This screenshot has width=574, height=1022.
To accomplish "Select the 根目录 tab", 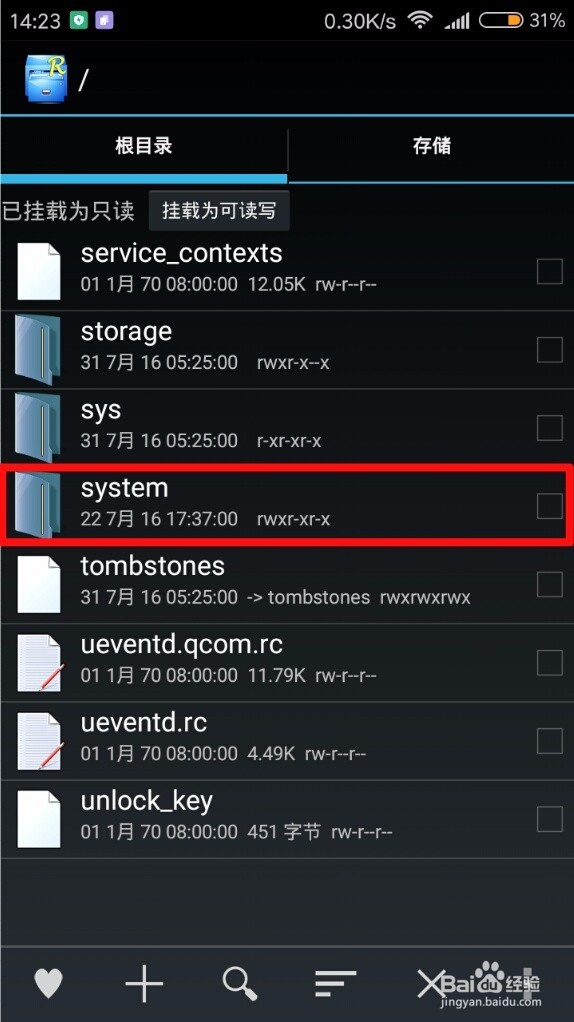I will point(143,146).
